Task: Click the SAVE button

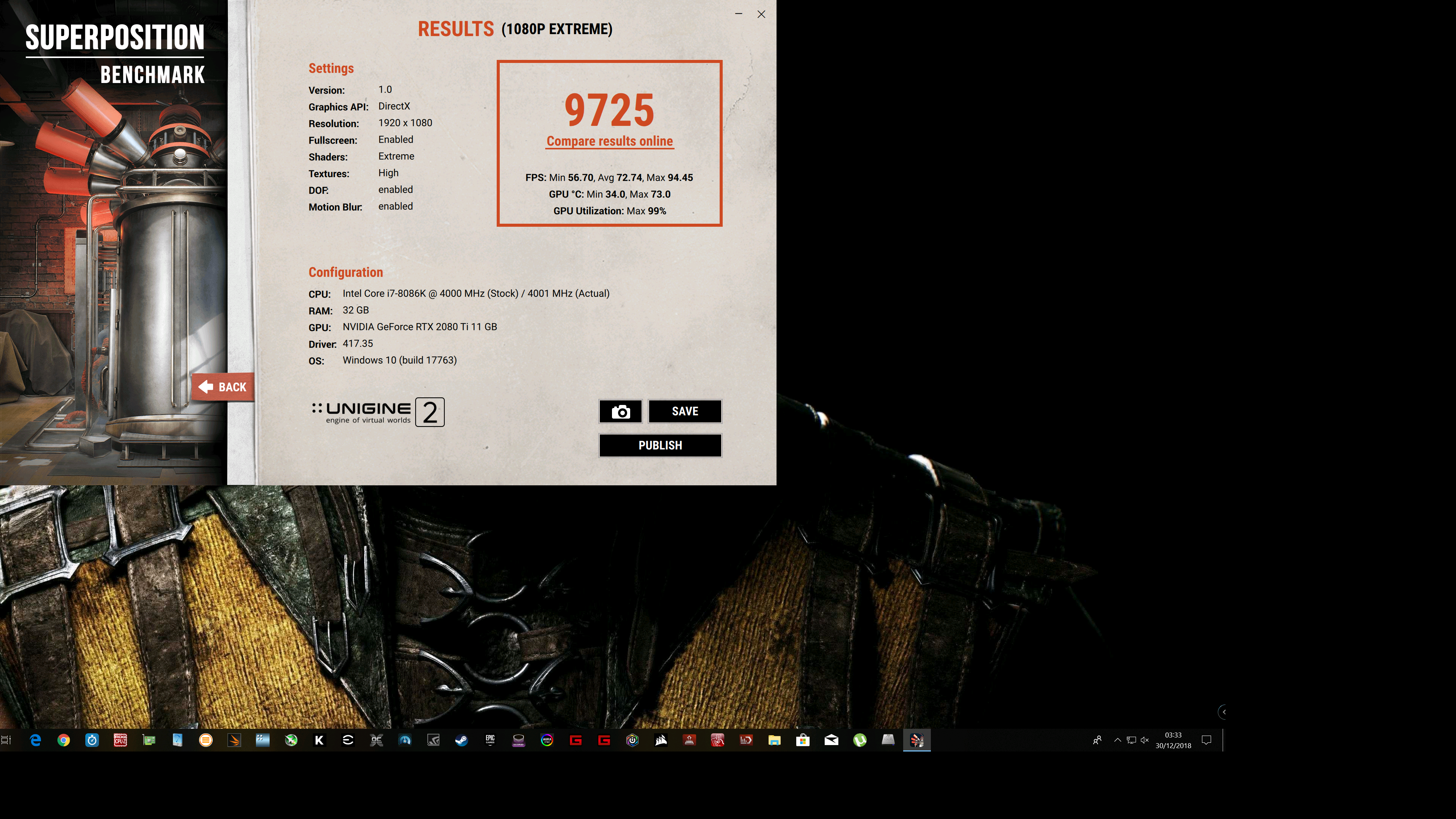Action: tap(684, 411)
